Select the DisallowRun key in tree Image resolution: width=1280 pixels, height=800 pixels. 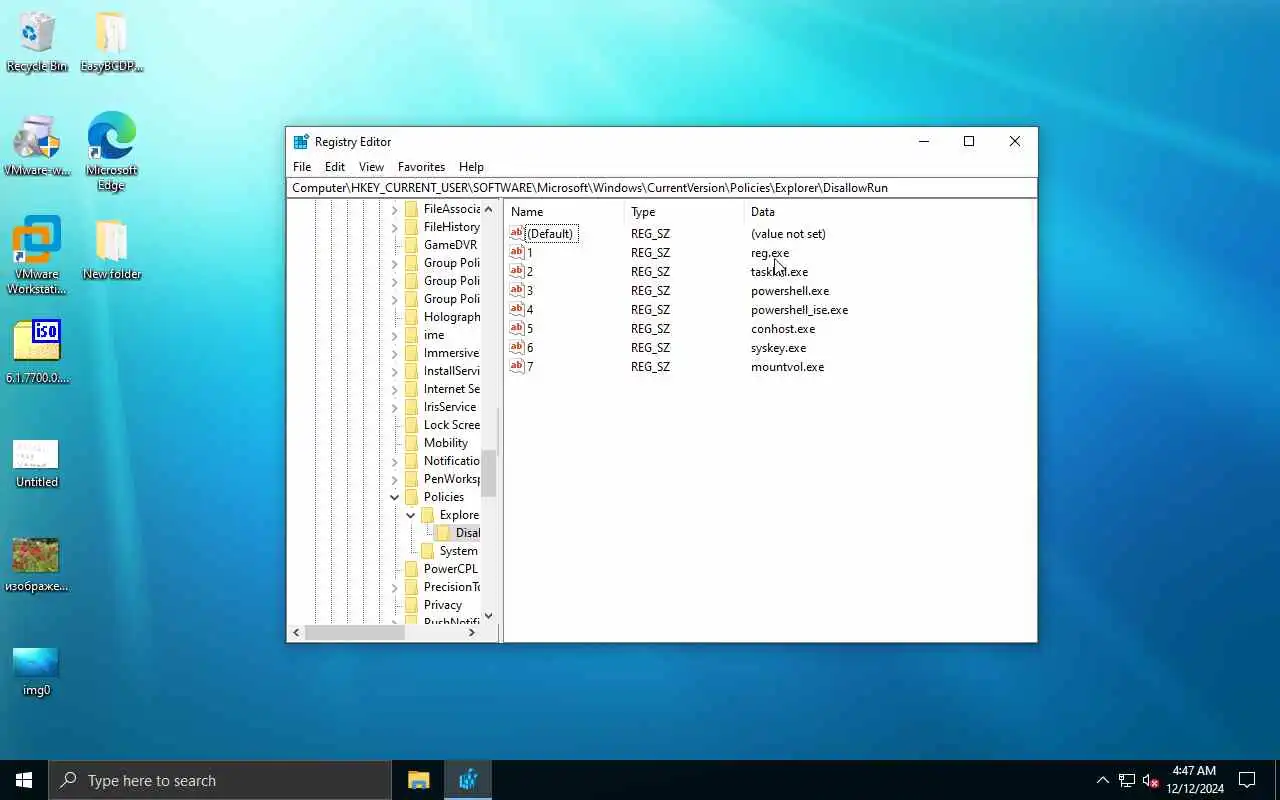(x=467, y=533)
